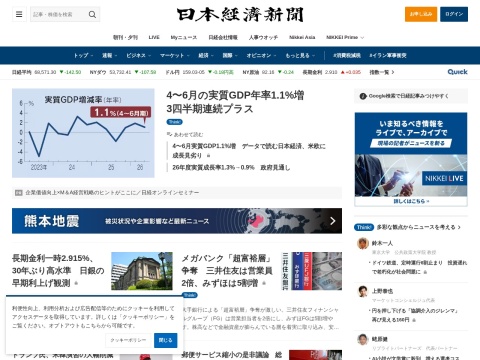
Task: Expand the もっと見る menu
Action: (x=300, y=55)
